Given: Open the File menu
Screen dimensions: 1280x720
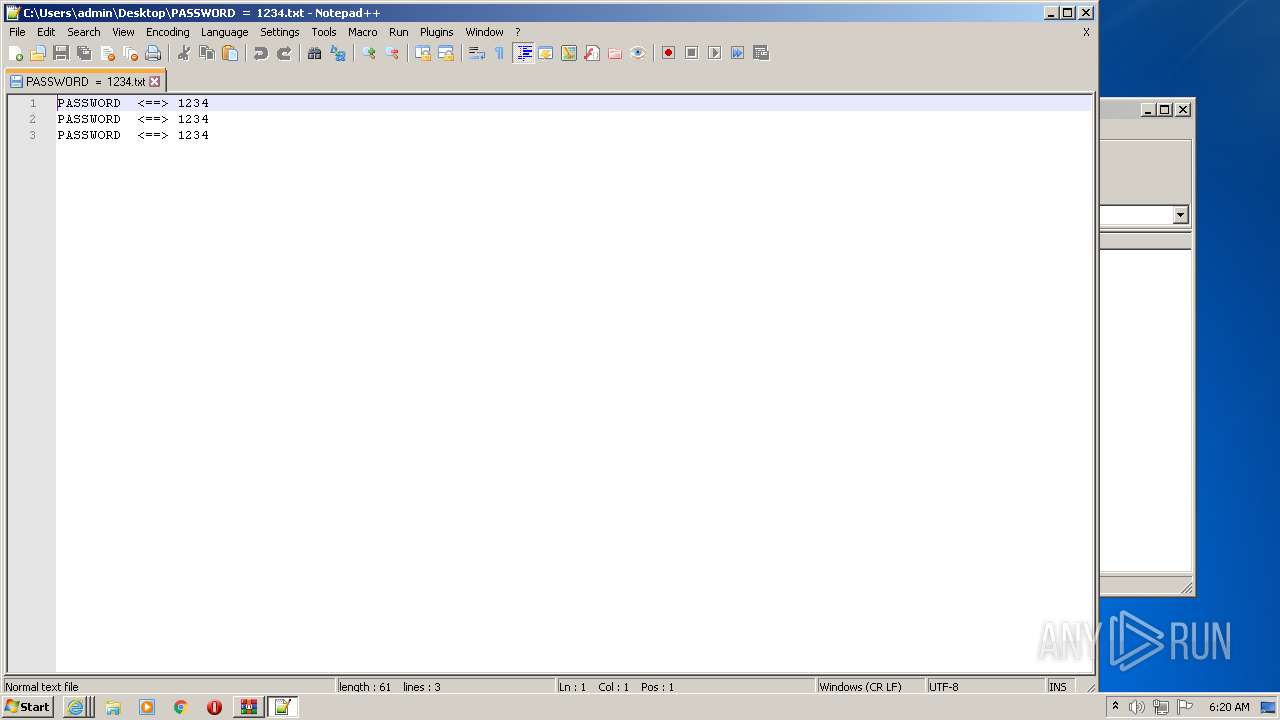Looking at the screenshot, I should tap(17, 32).
